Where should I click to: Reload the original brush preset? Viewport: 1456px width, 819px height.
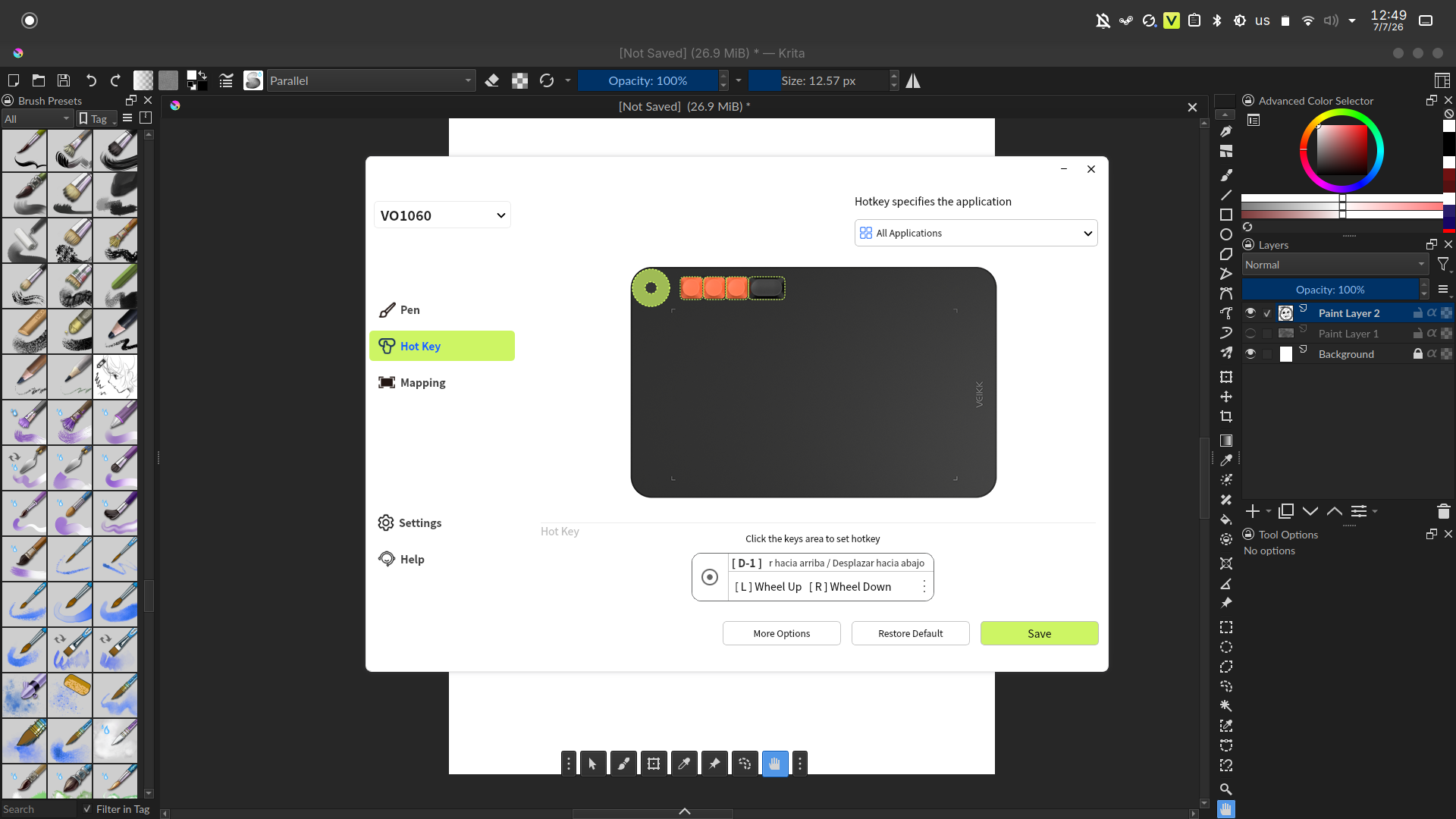tap(547, 80)
